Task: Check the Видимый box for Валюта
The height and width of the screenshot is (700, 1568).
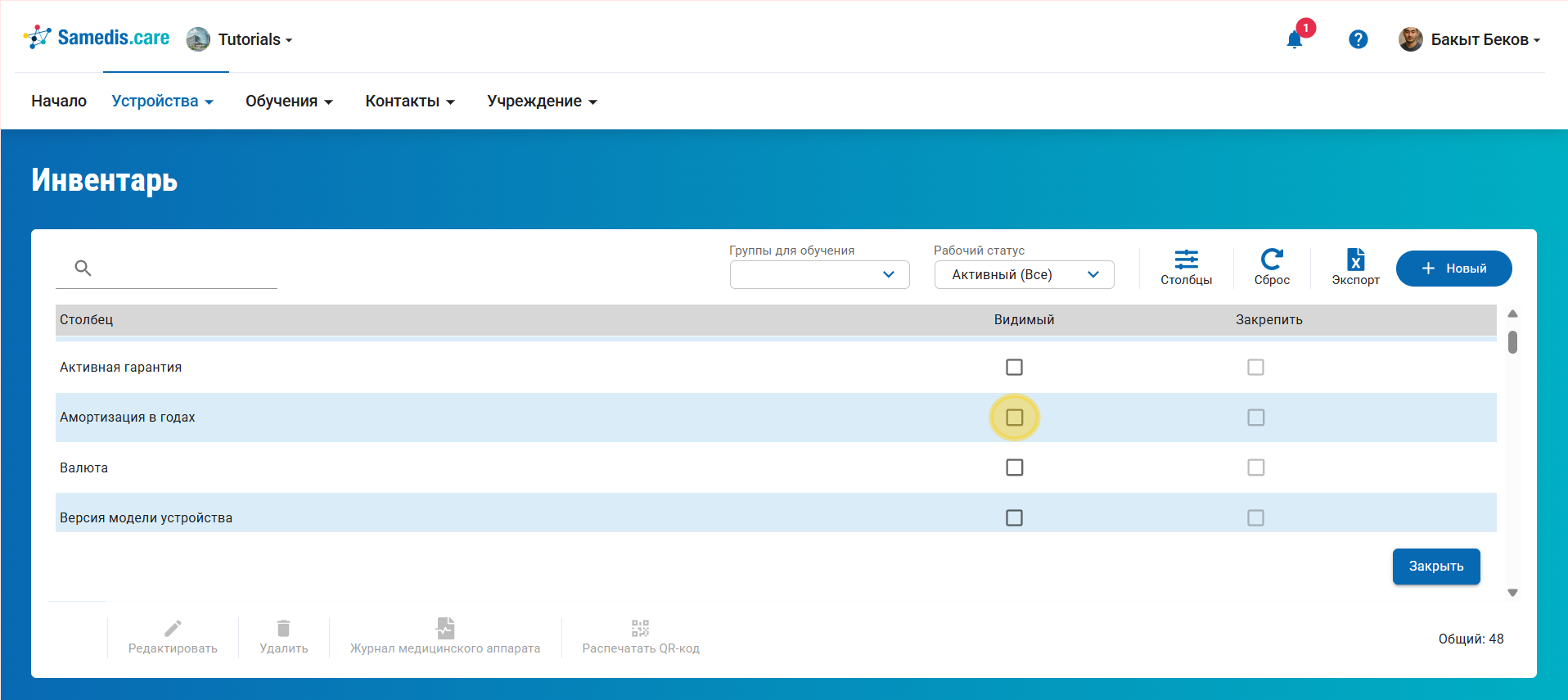Action: (x=1014, y=467)
